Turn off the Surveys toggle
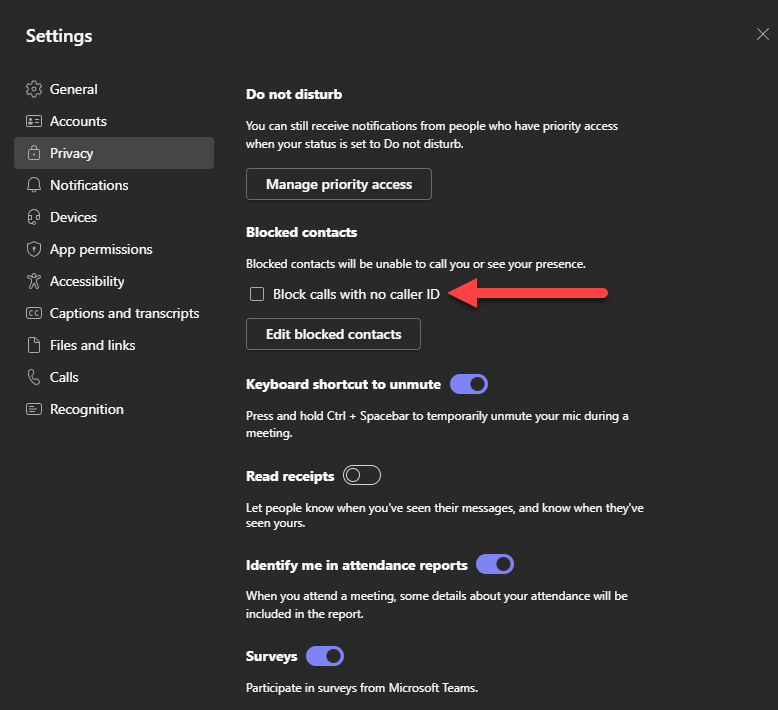Image resolution: width=778 pixels, height=710 pixels. tap(325, 656)
